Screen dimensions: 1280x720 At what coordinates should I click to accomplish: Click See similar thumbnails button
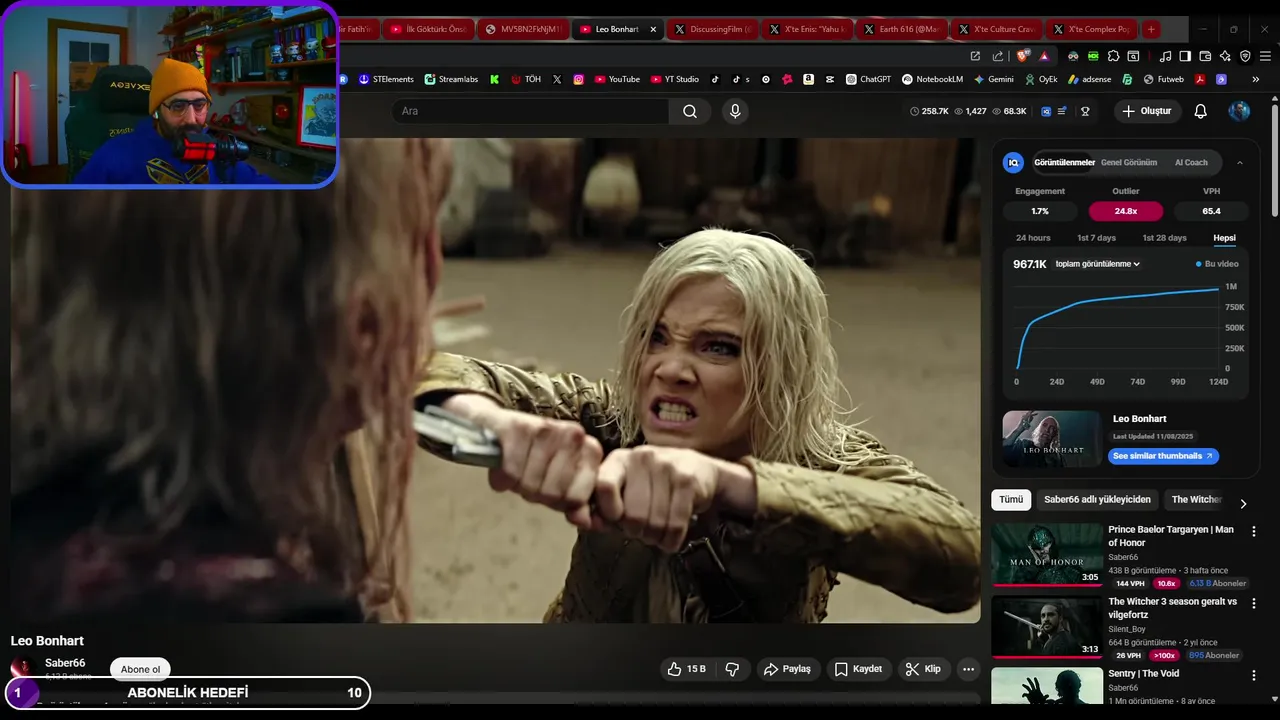pos(1163,456)
